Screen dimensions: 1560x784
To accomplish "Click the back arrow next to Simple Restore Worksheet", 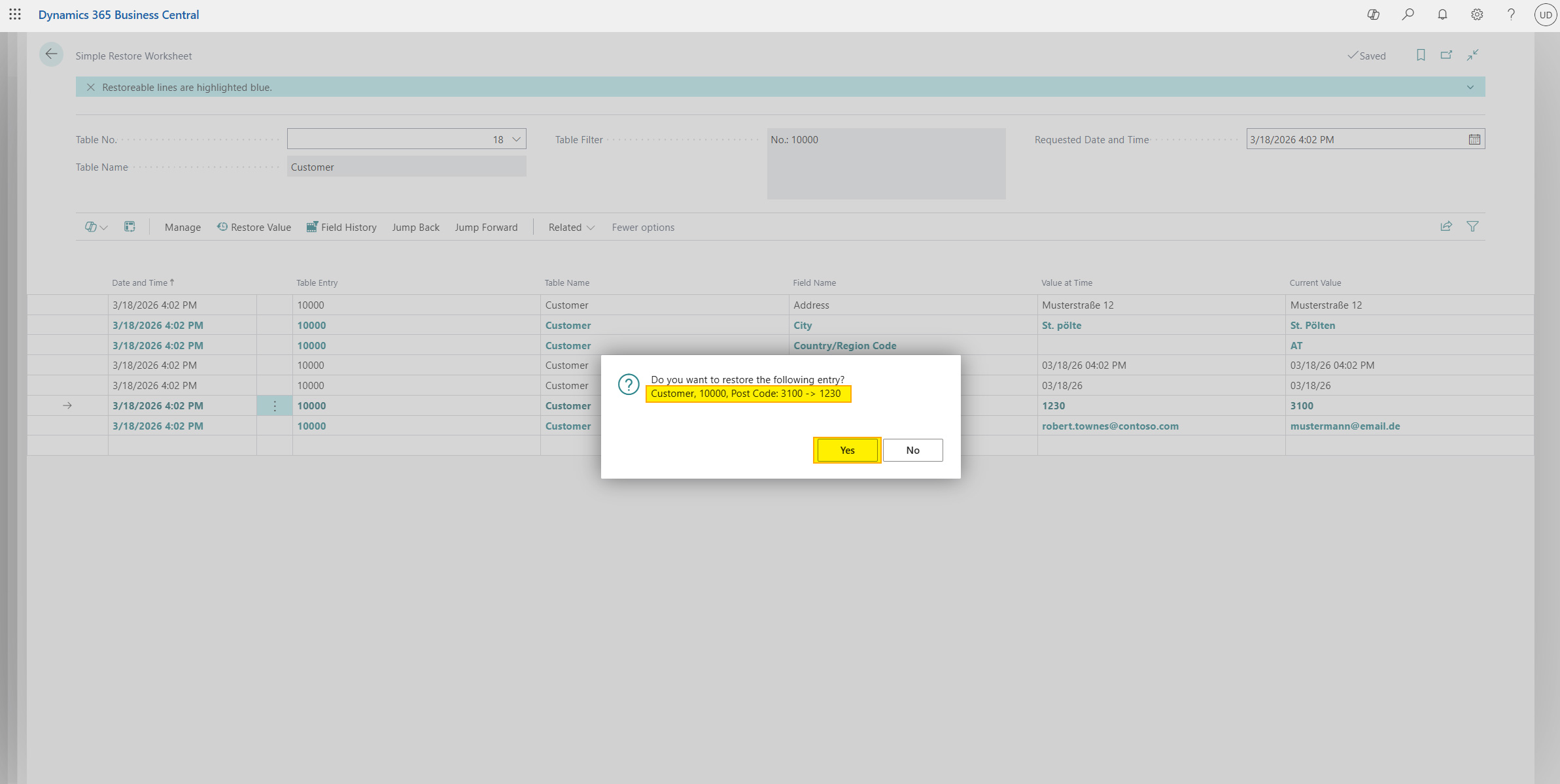I will click(x=51, y=54).
